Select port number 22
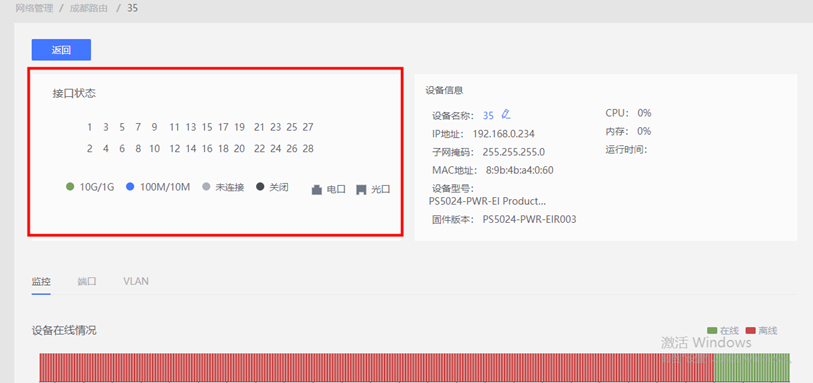Viewport: 813px width, 383px height. pyautogui.click(x=259, y=149)
